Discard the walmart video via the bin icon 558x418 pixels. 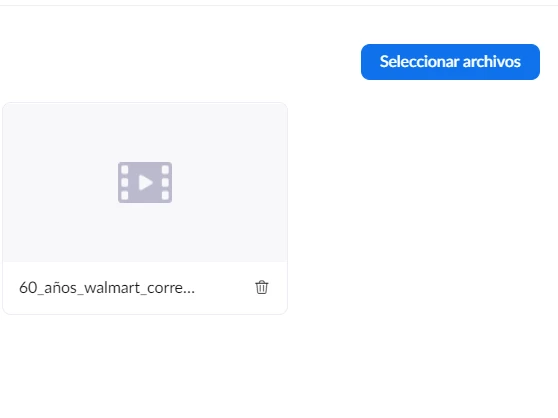coord(262,287)
